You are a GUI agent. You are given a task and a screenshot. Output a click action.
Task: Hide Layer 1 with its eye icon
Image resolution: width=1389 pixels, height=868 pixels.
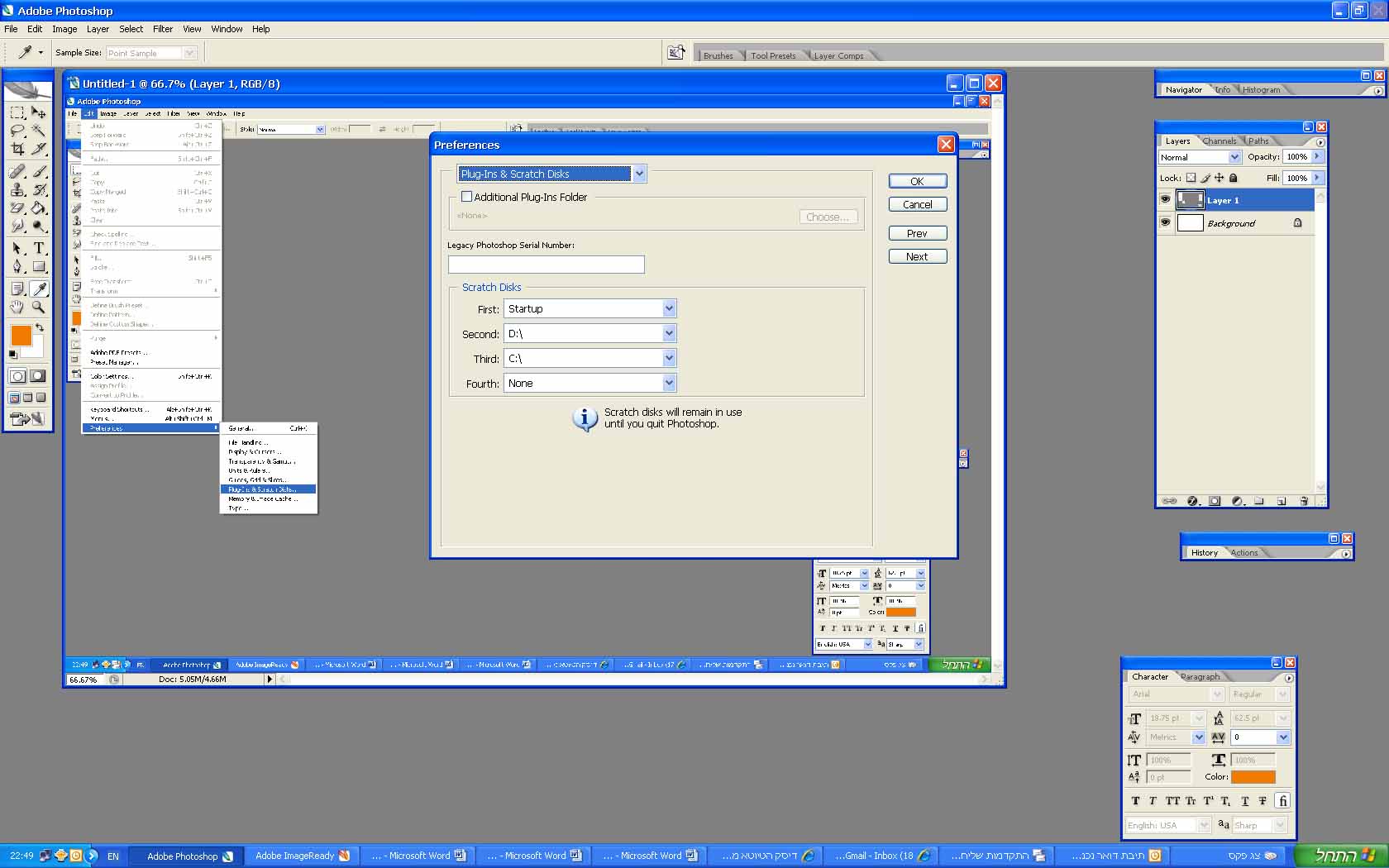click(1165, 200)
